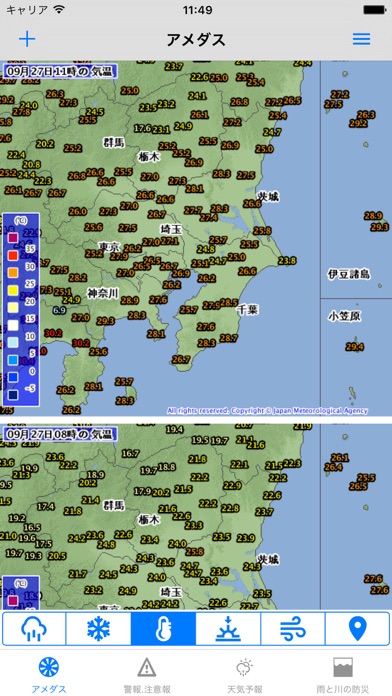Tap the 23.8 reading on the eastern cape
Image resolution: width=392 pixels, height=696 pixels.
[x=287, y=261]
